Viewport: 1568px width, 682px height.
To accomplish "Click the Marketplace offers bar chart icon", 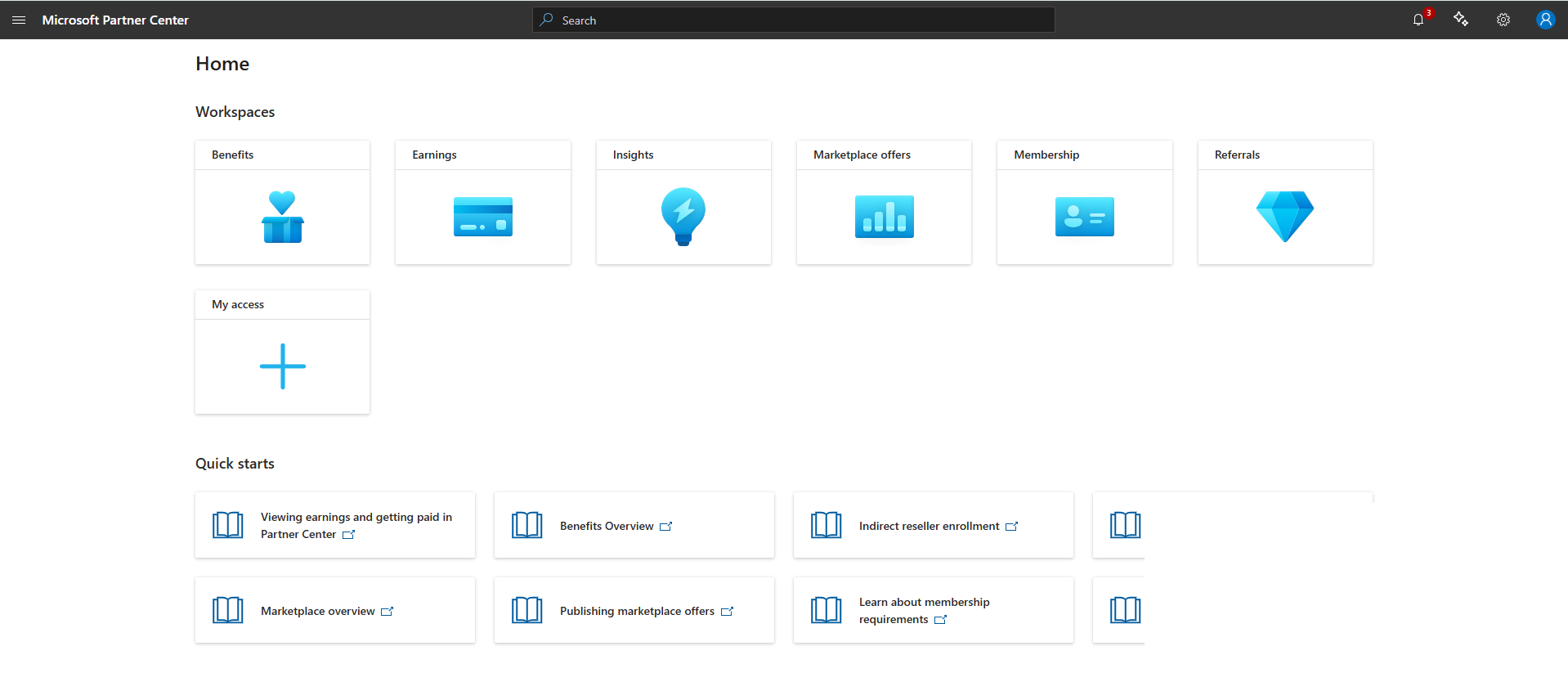I will (x=885, y=217).
